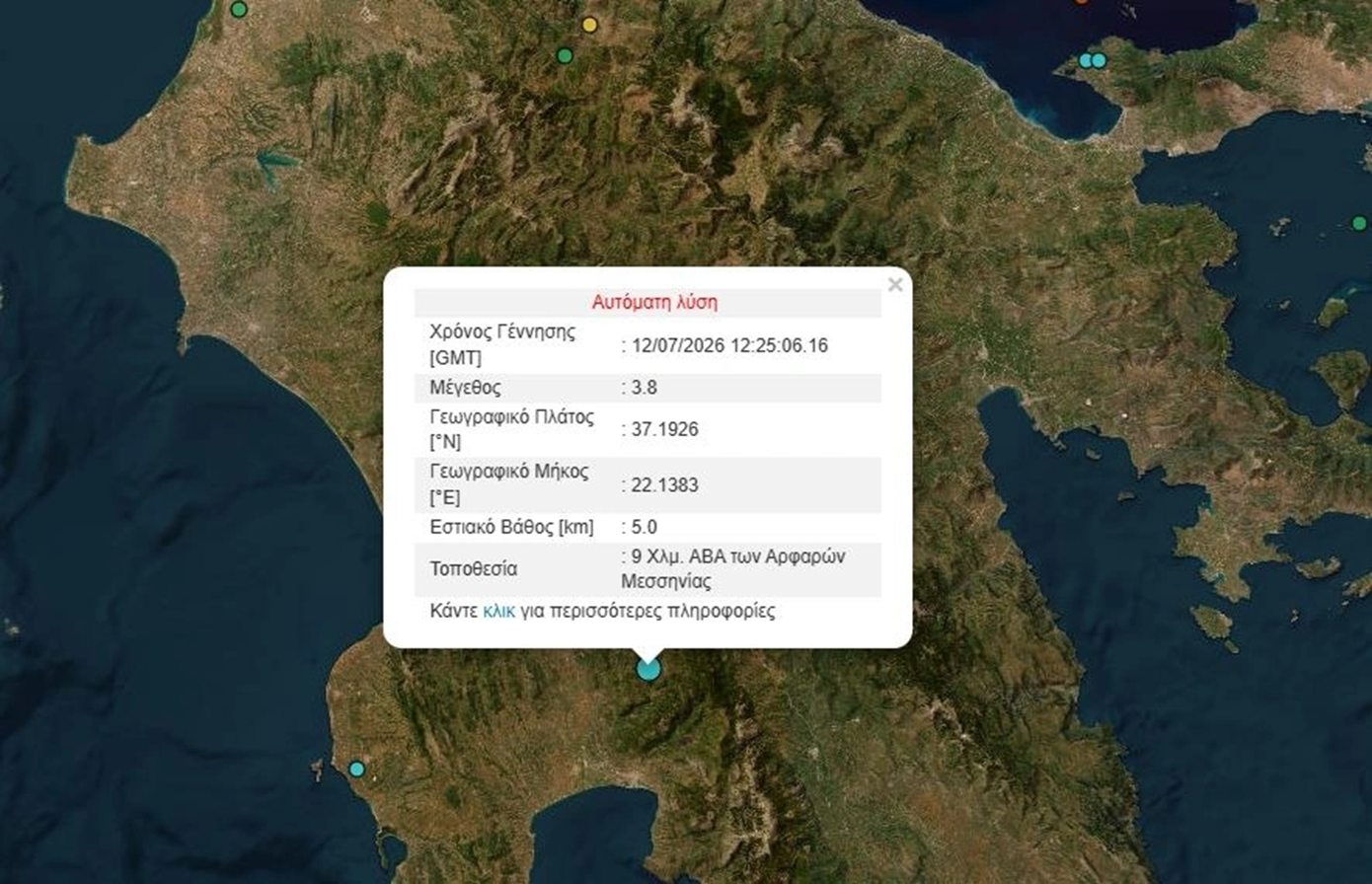Select the 'Τοποθεσία' label
Viewport: 1372px width, 884px height.
[474, 569]
